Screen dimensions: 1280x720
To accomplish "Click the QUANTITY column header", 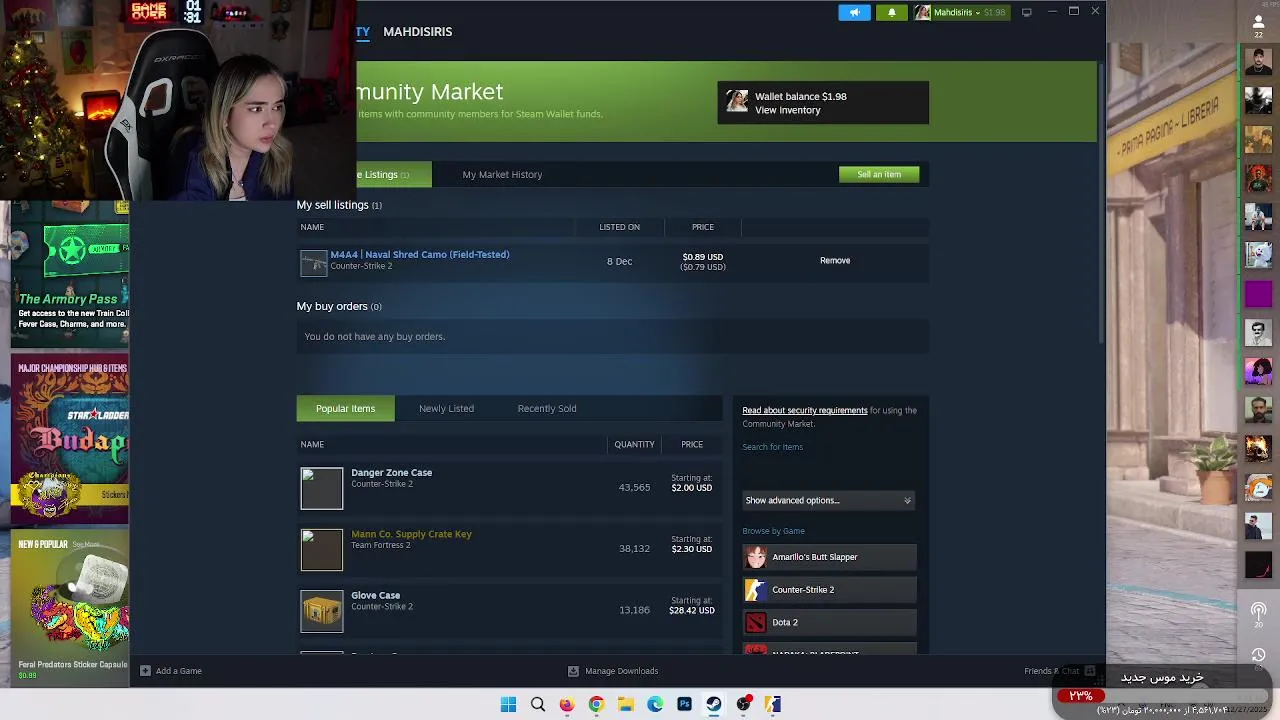I will [x=634, y=444].
